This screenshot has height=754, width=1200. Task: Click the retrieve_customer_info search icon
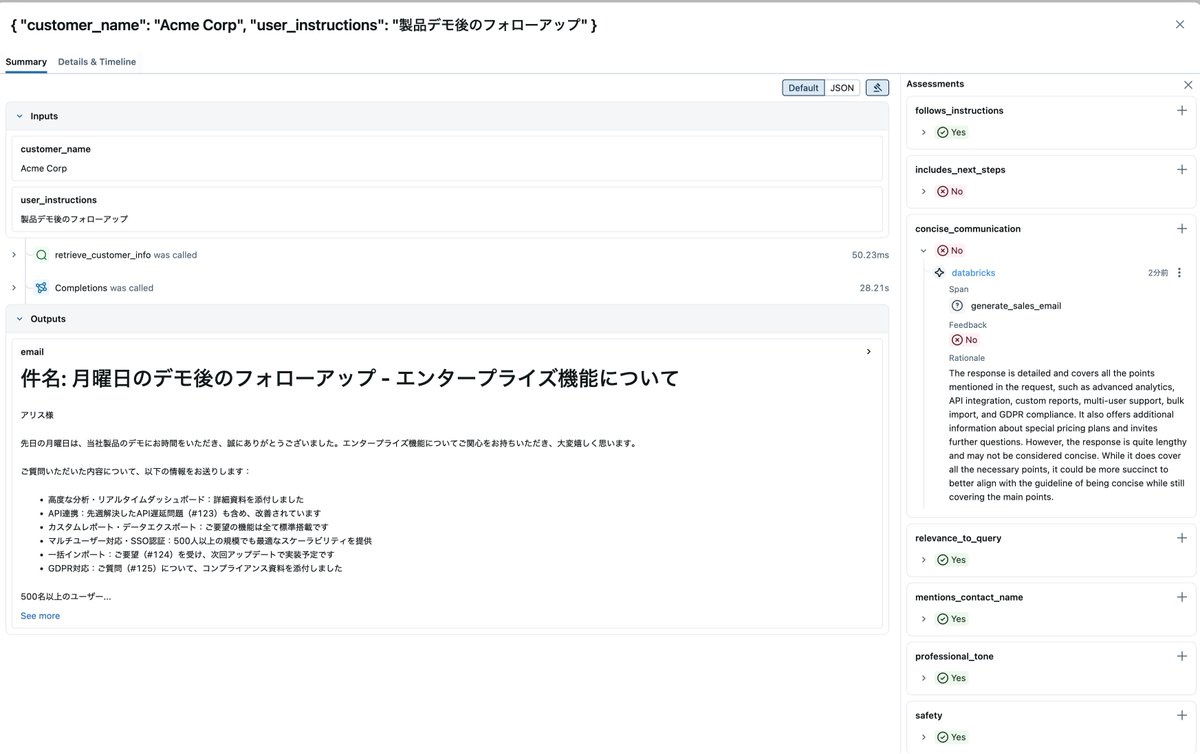point(41,255)
